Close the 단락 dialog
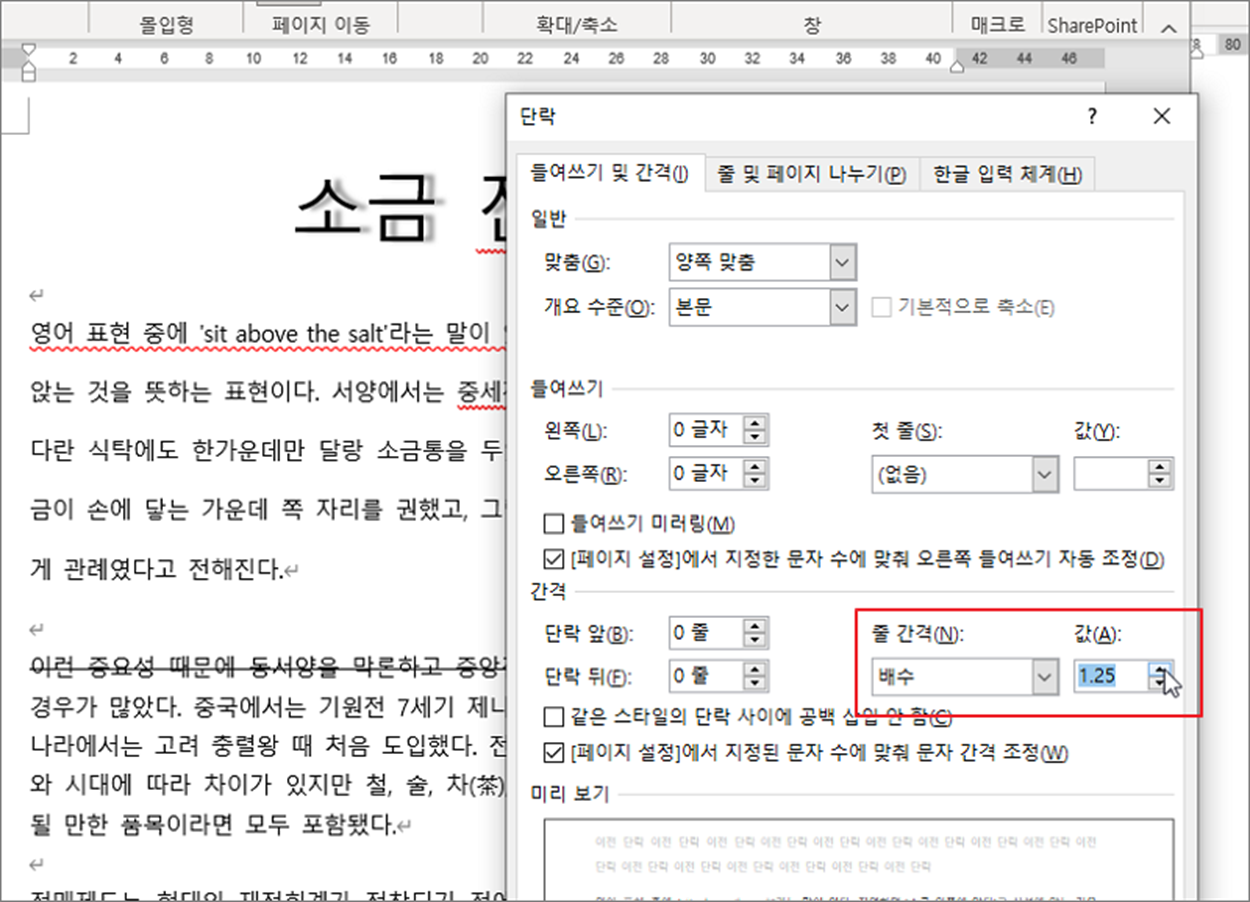 tap(1161, 117)
